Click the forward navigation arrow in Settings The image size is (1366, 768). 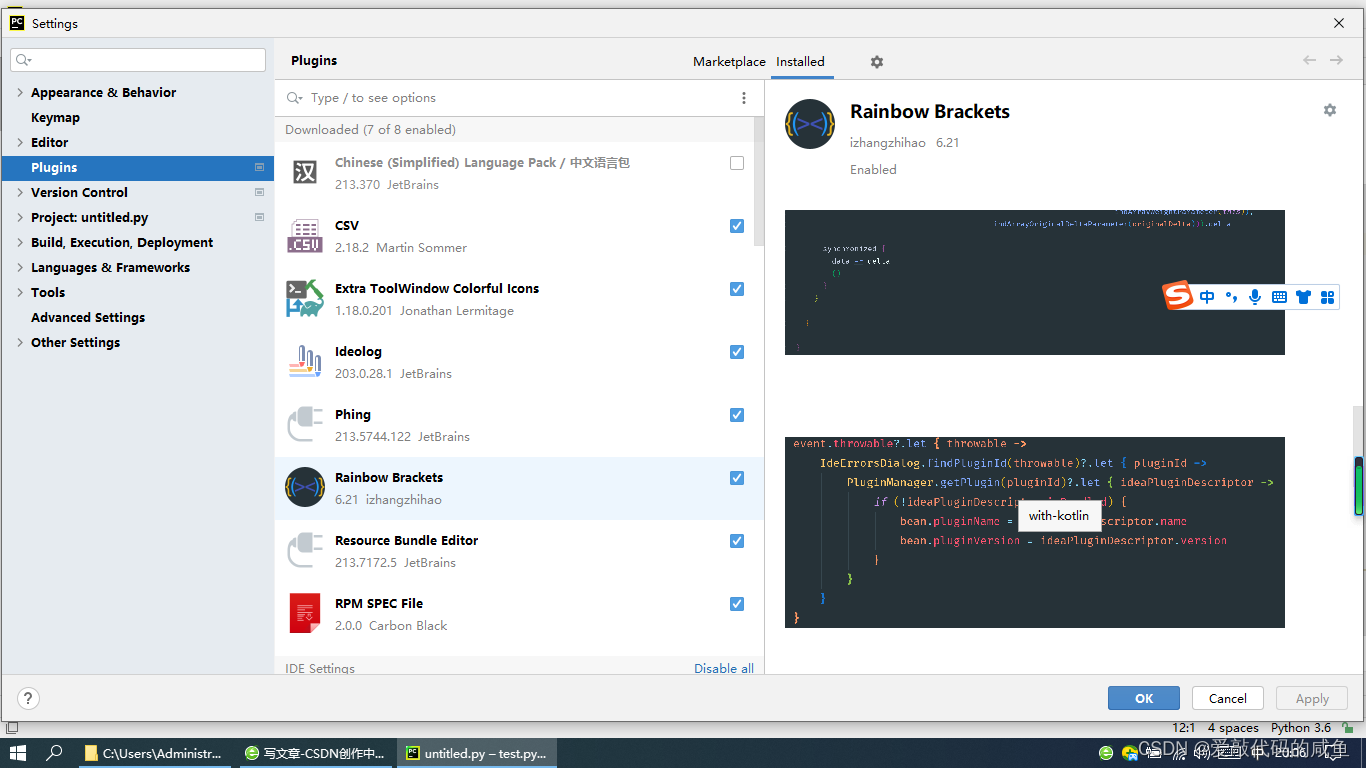[1336, 61]
